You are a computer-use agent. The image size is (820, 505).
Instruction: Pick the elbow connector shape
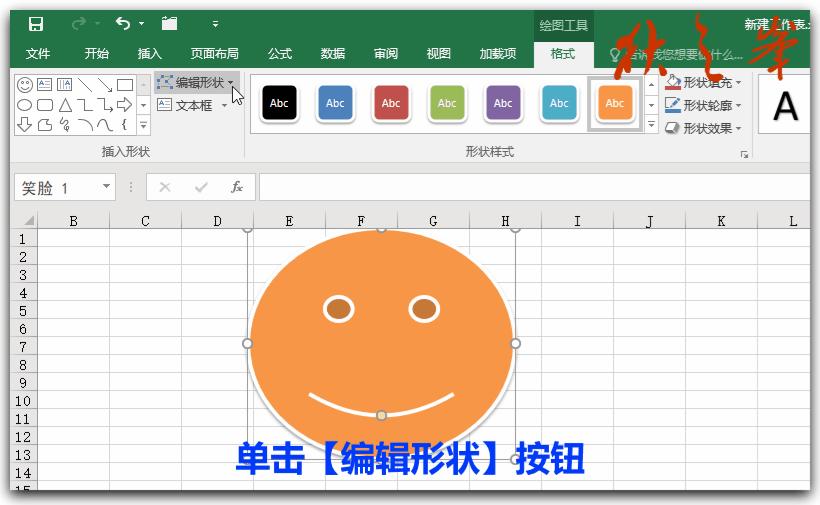tap(85, 105)
